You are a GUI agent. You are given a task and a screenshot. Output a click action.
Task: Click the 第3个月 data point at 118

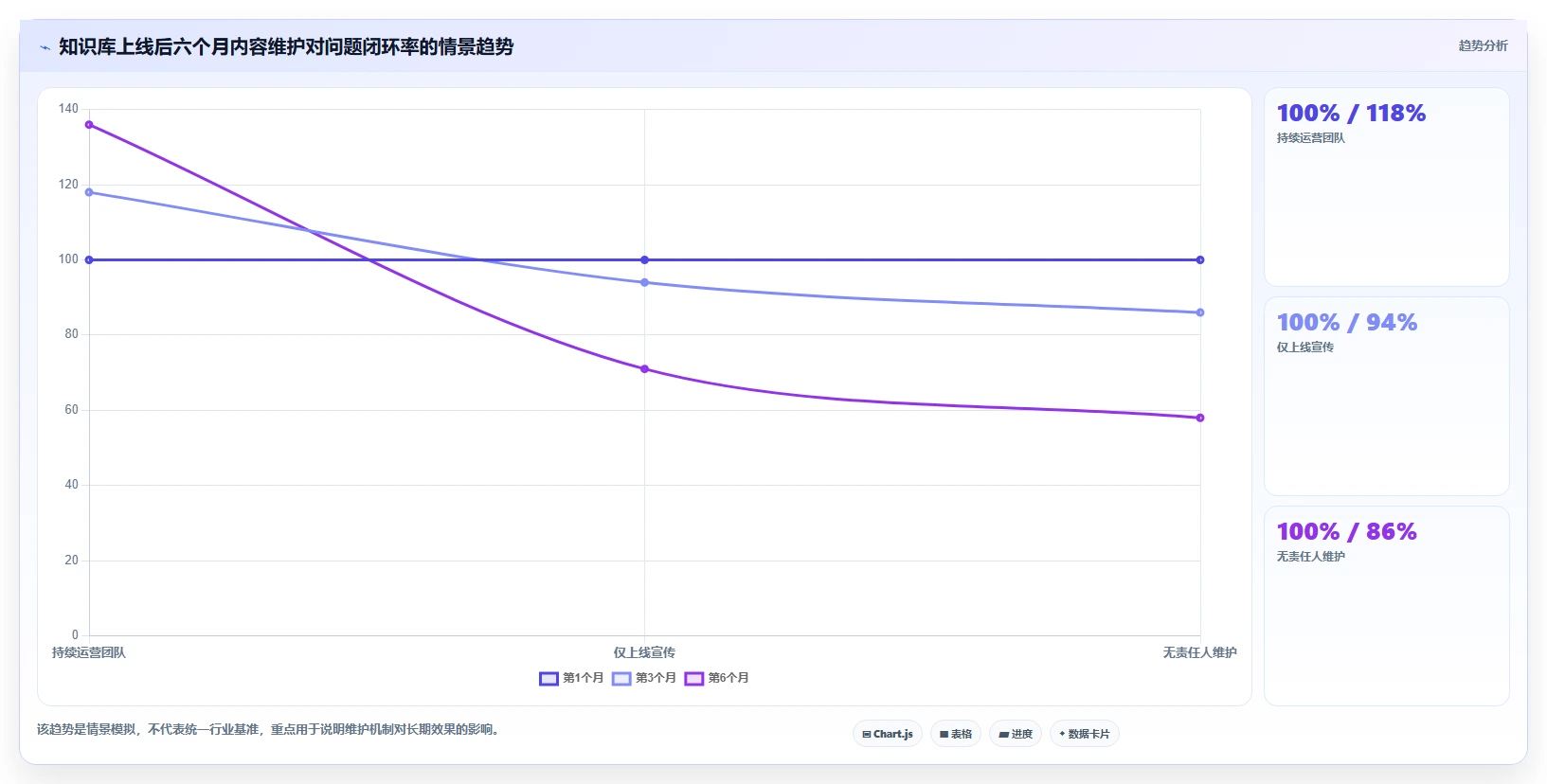coord(89,192)
